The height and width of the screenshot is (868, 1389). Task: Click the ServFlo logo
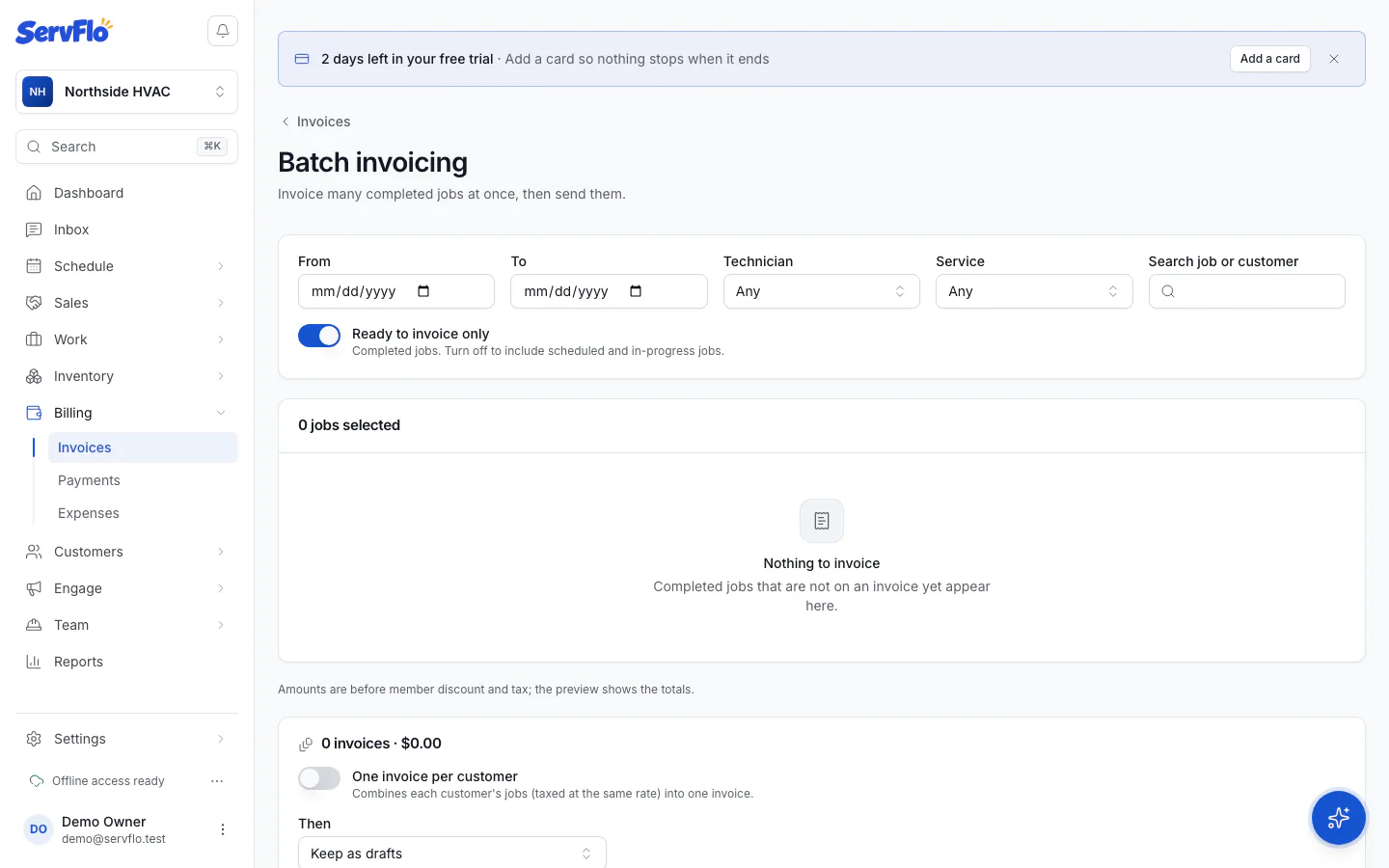click(64, 31)
